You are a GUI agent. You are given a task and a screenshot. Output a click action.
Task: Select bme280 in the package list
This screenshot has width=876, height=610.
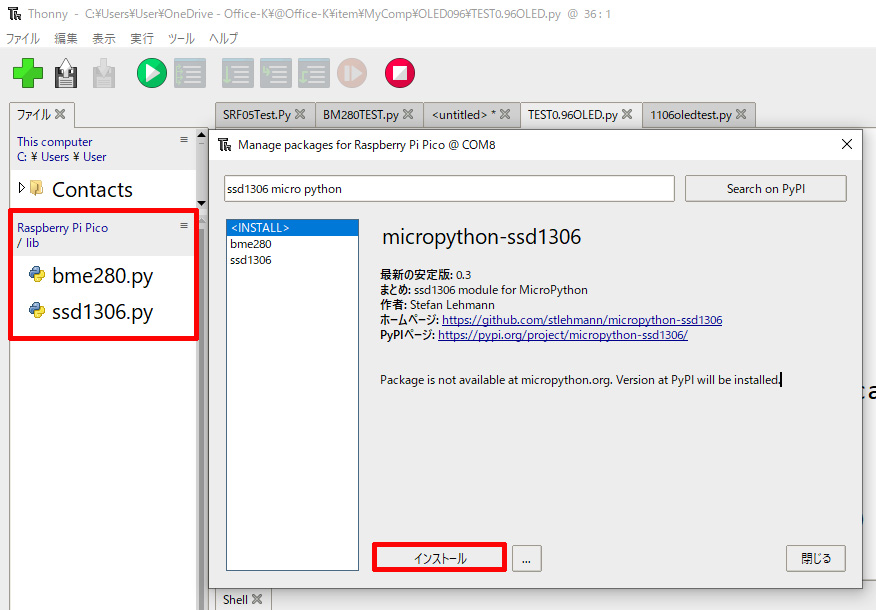coord(292,244)
